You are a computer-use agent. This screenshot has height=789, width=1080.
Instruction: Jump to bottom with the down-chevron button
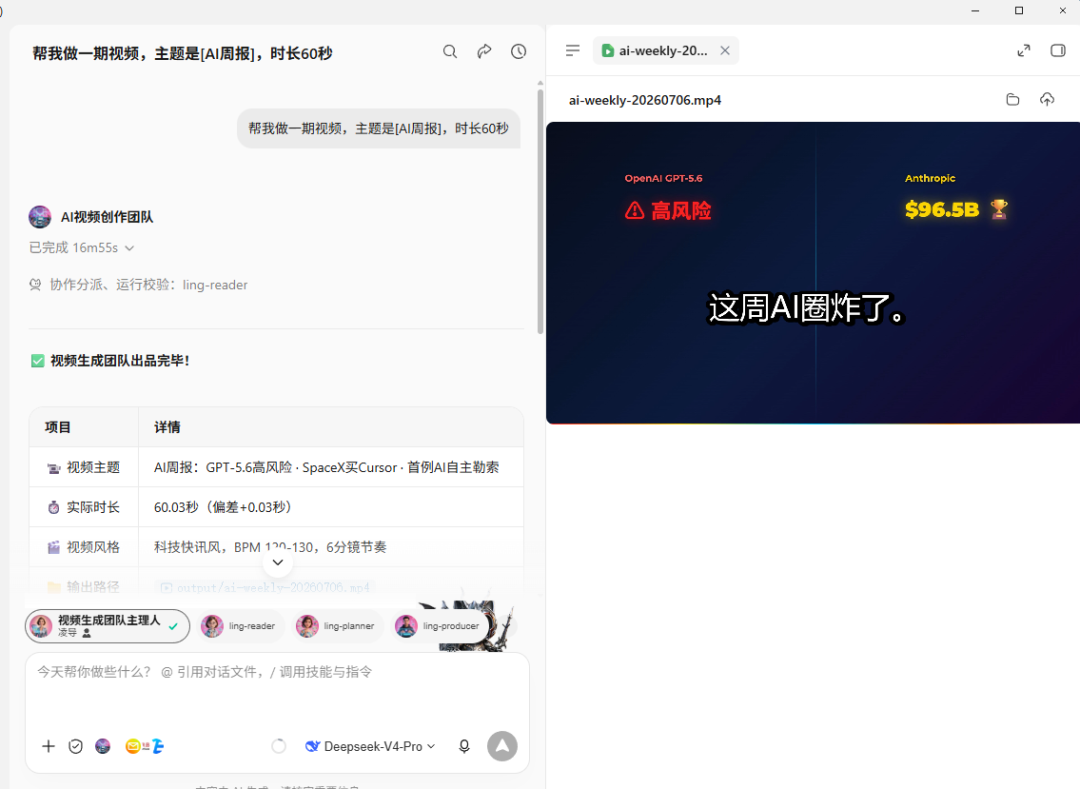click(x=278, y=562)
